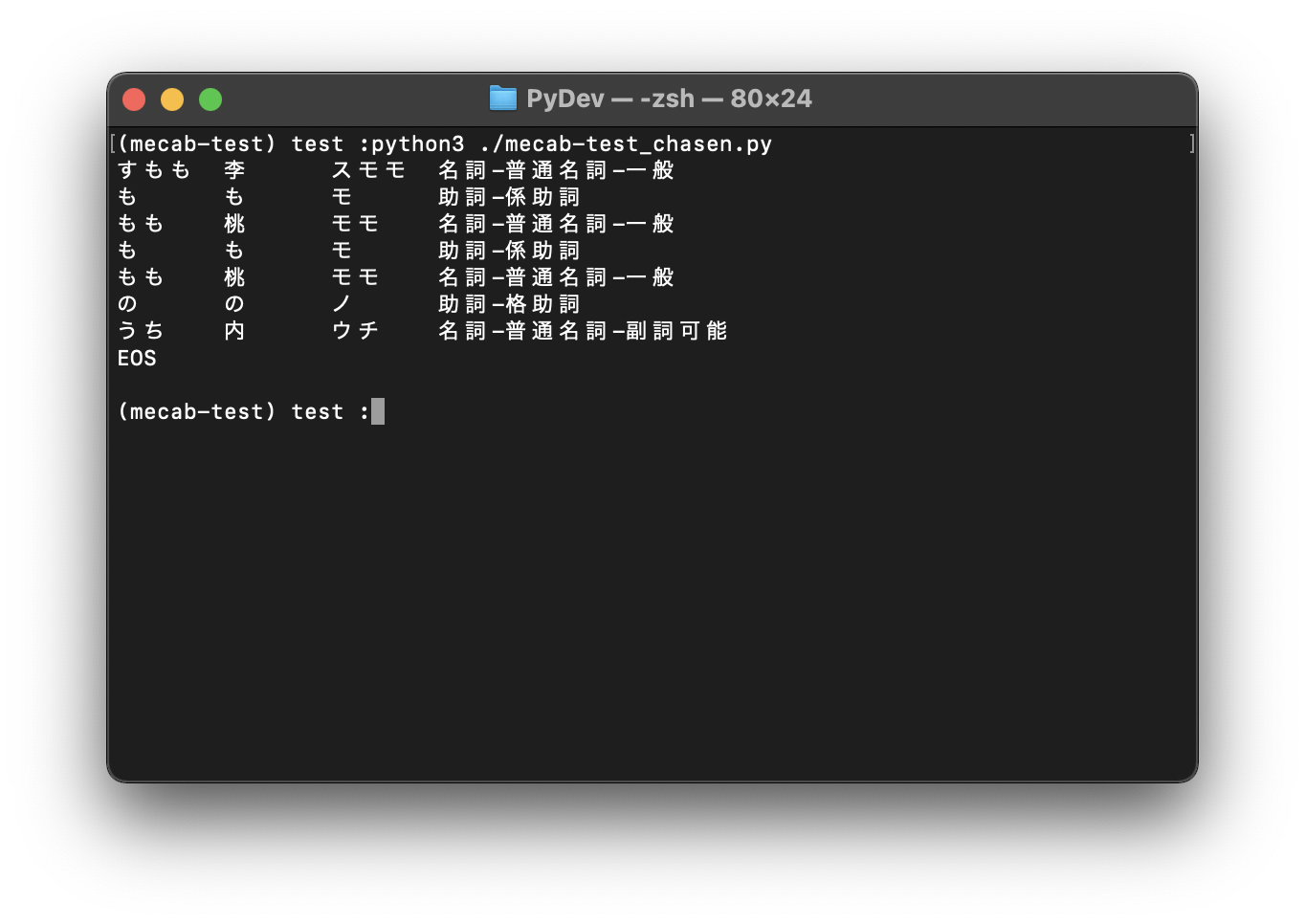Viewport: 1305px width, 924px height.
Task: Click the window title 'PyDev — -zsh — 80×24'
Action: point(669,99)
